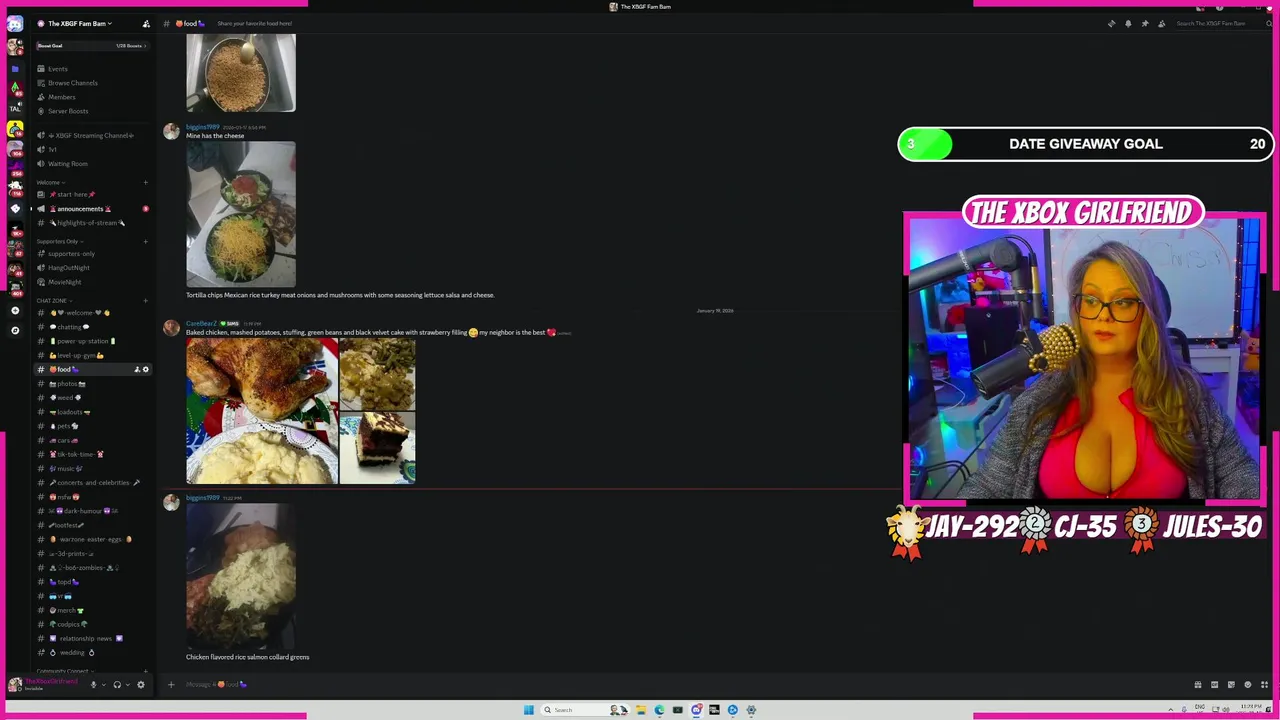1280x720 pixels.
Task: Open the Boost Goal progress bar
Action: pos(92,46)
